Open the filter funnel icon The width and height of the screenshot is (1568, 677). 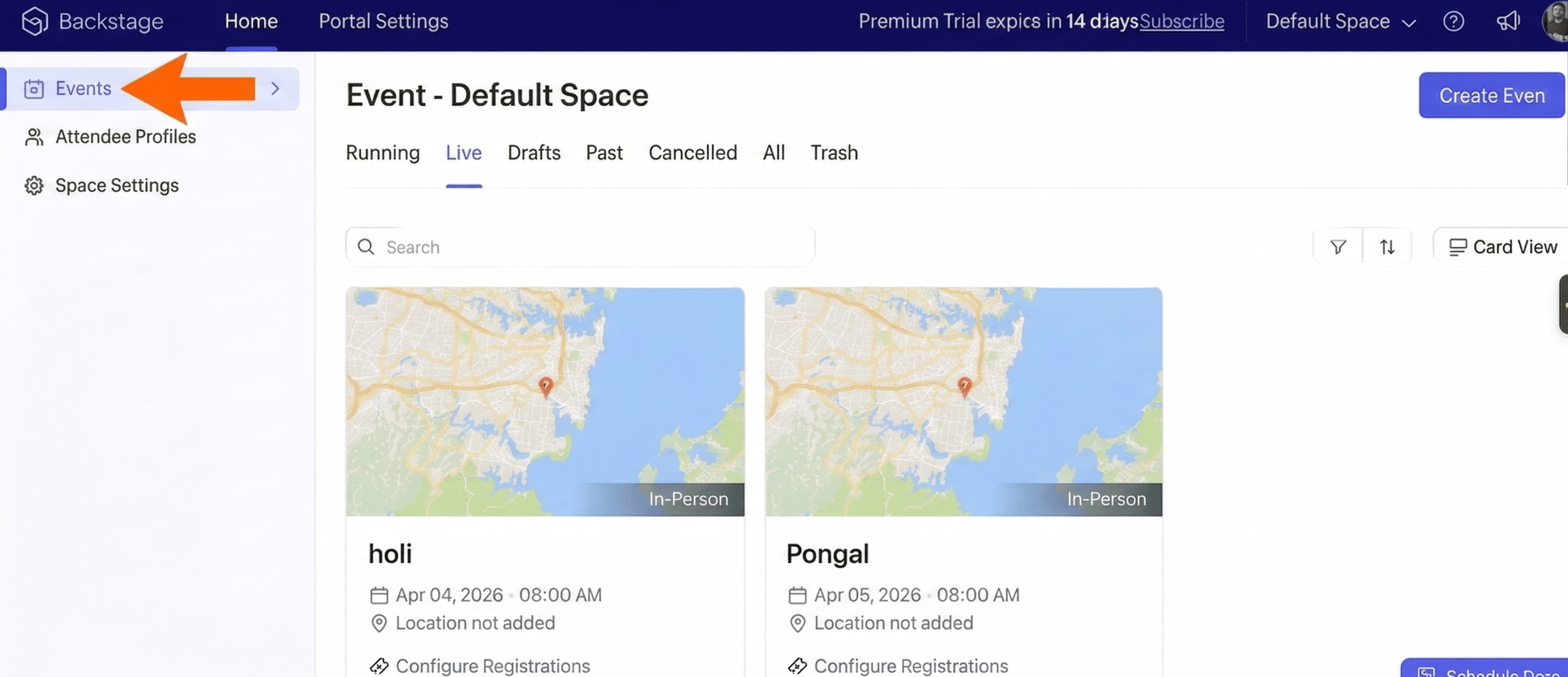coord(1338,247)
